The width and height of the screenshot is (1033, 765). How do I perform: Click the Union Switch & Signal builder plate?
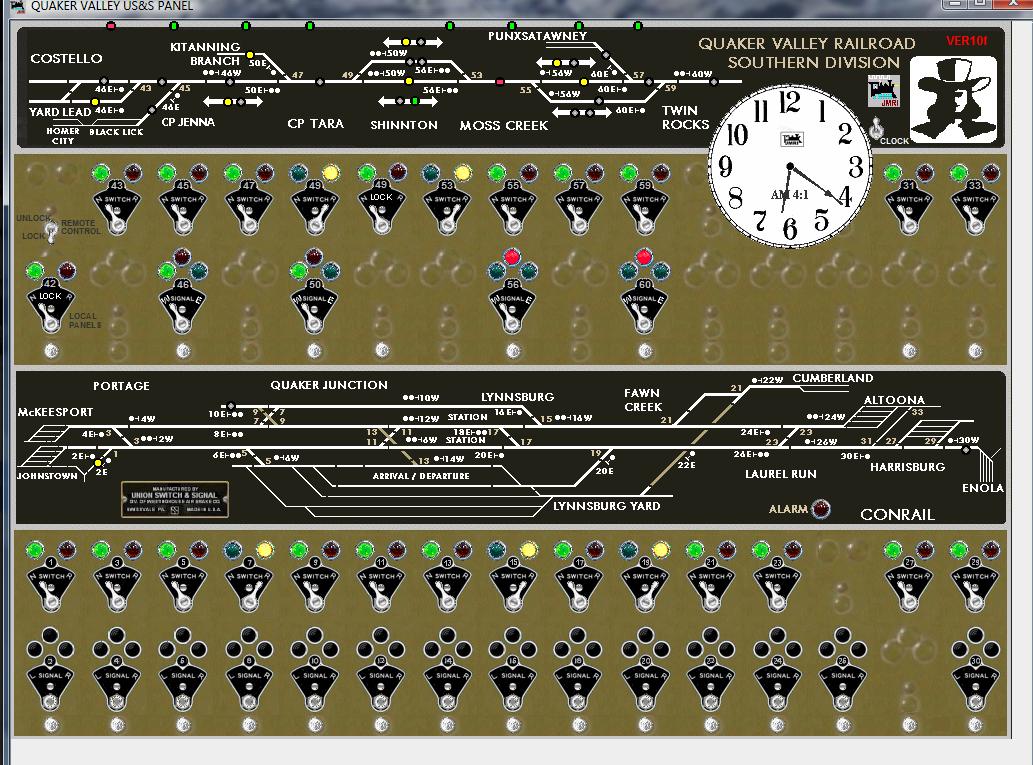coord(175,499)
